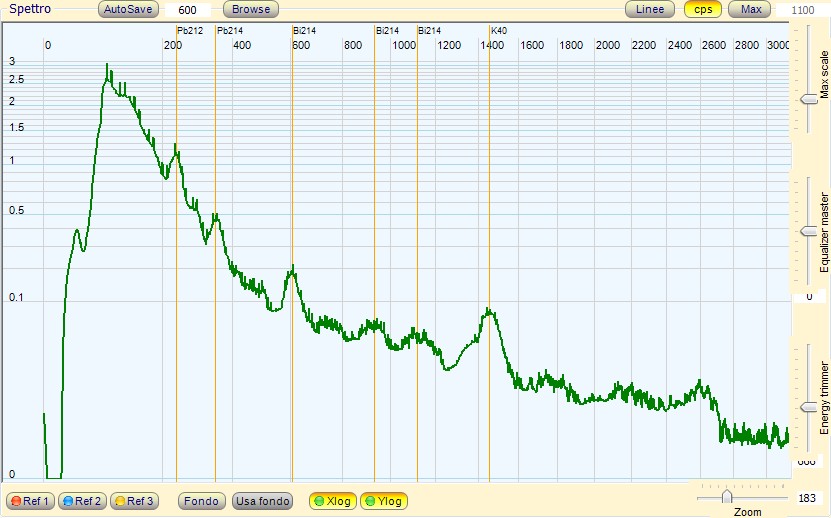Toggle the Linee spectral lines button

click(x=650, y=9)
